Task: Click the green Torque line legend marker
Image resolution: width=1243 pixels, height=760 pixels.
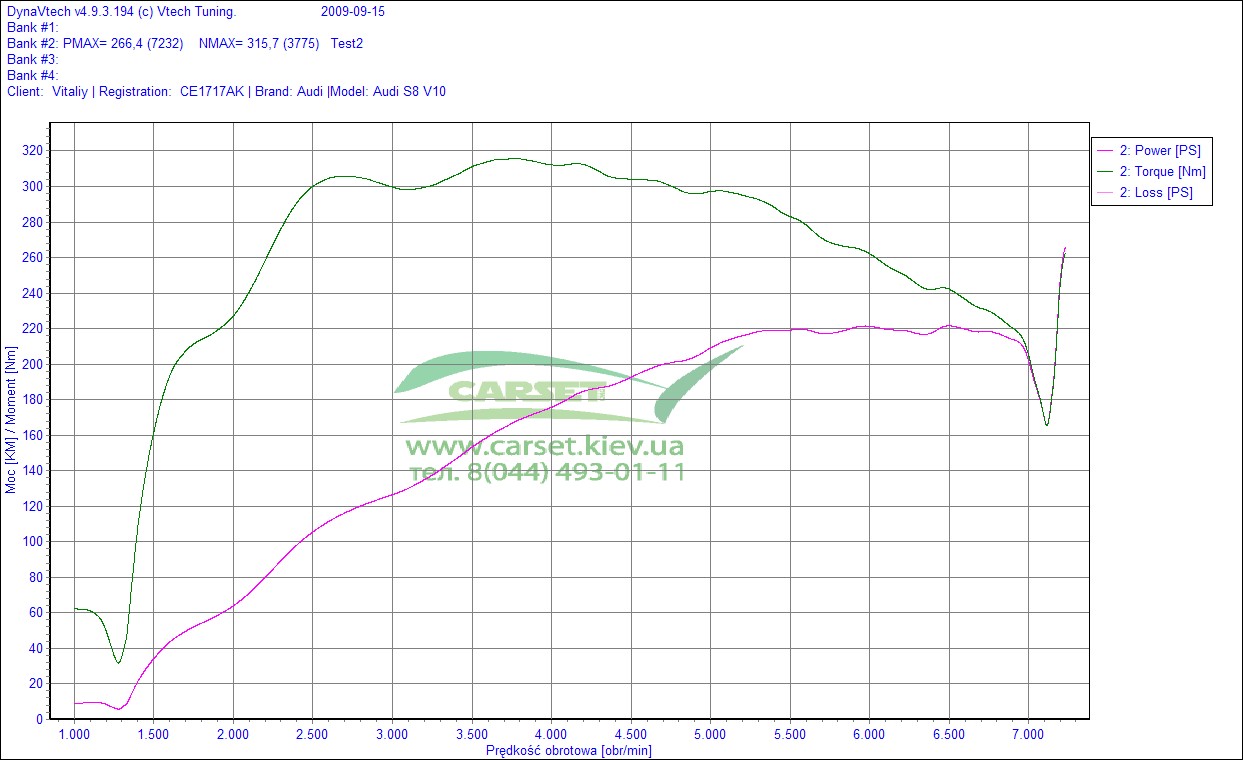Action: point(1105,172)
